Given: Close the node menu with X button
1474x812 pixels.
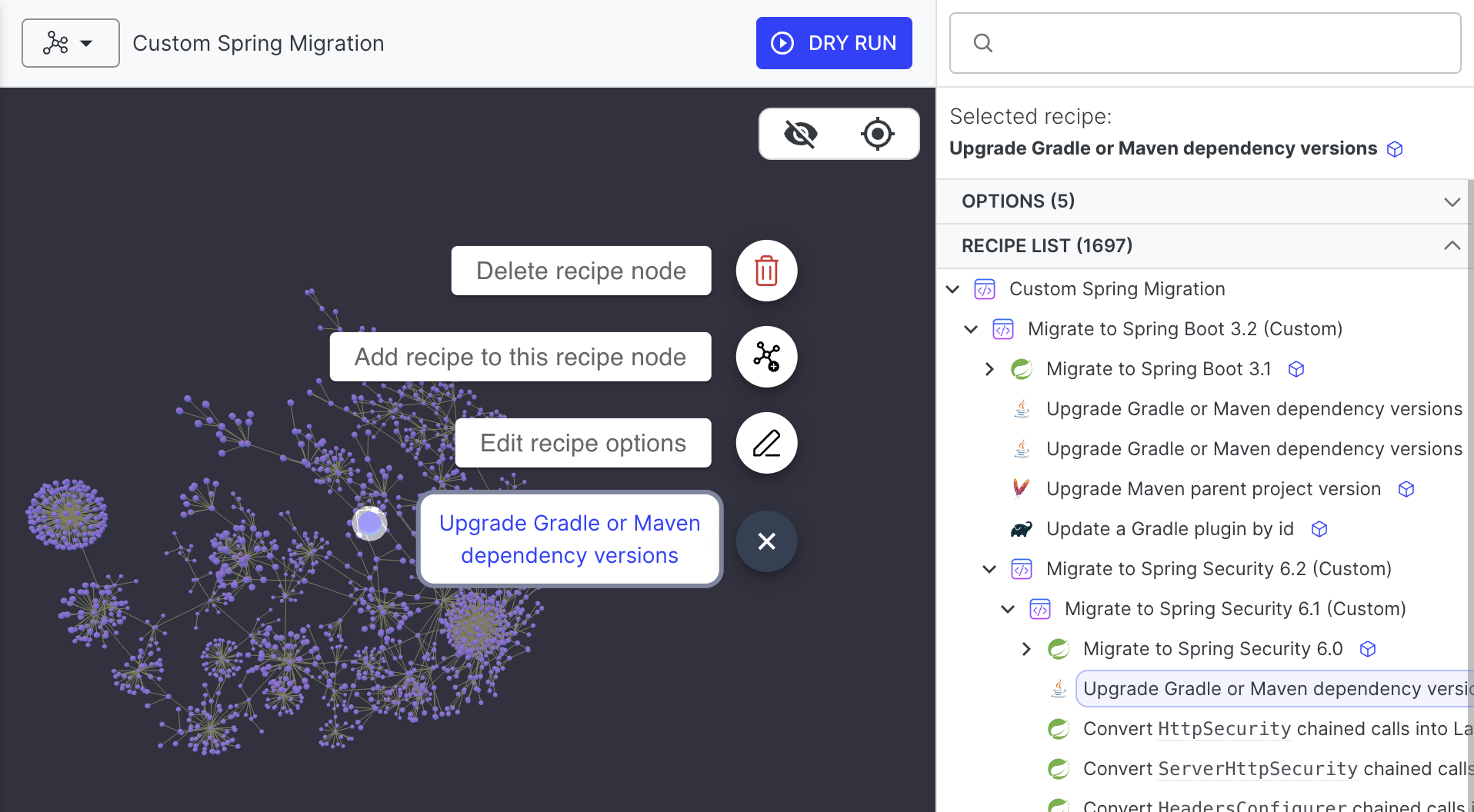Looking at the screenshot, I should click(766, 541).
